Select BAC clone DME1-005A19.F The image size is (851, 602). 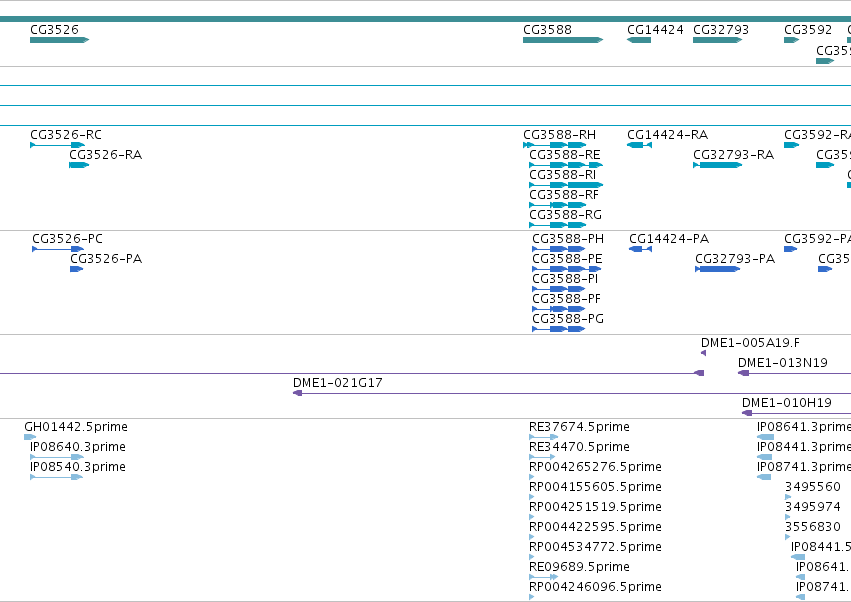(703, 353)
